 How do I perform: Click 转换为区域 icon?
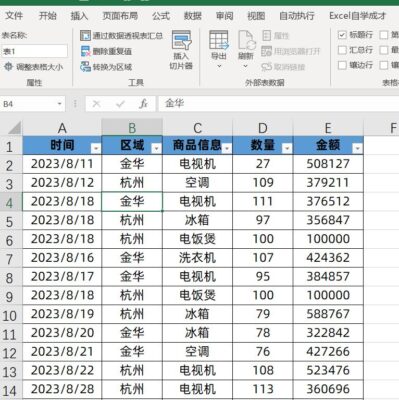click(x=85, y=67)
